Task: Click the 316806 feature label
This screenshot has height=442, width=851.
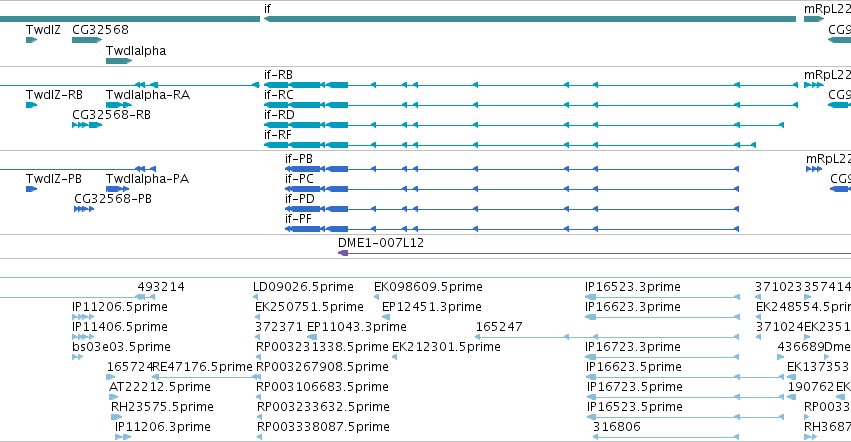Action: (617, 427)
